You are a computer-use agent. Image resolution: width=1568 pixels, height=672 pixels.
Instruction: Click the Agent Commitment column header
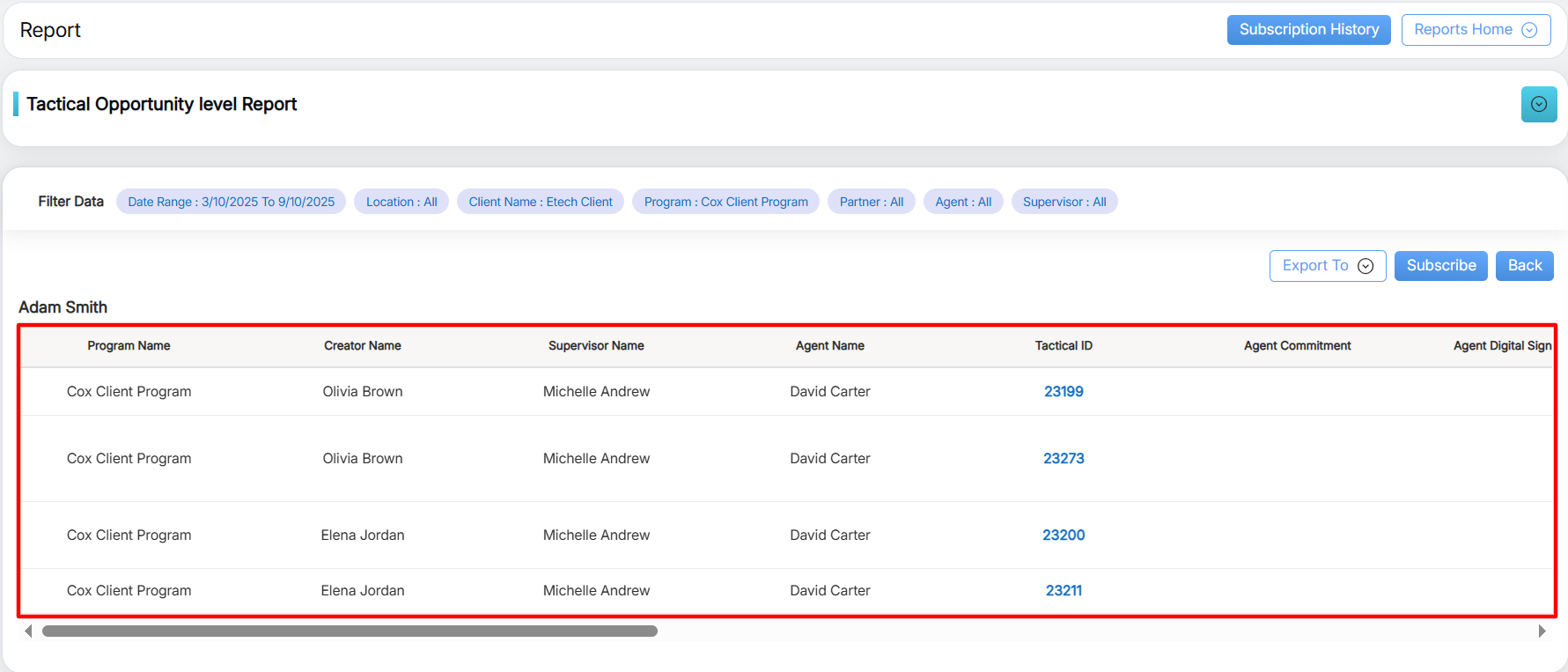(1297, 346)
